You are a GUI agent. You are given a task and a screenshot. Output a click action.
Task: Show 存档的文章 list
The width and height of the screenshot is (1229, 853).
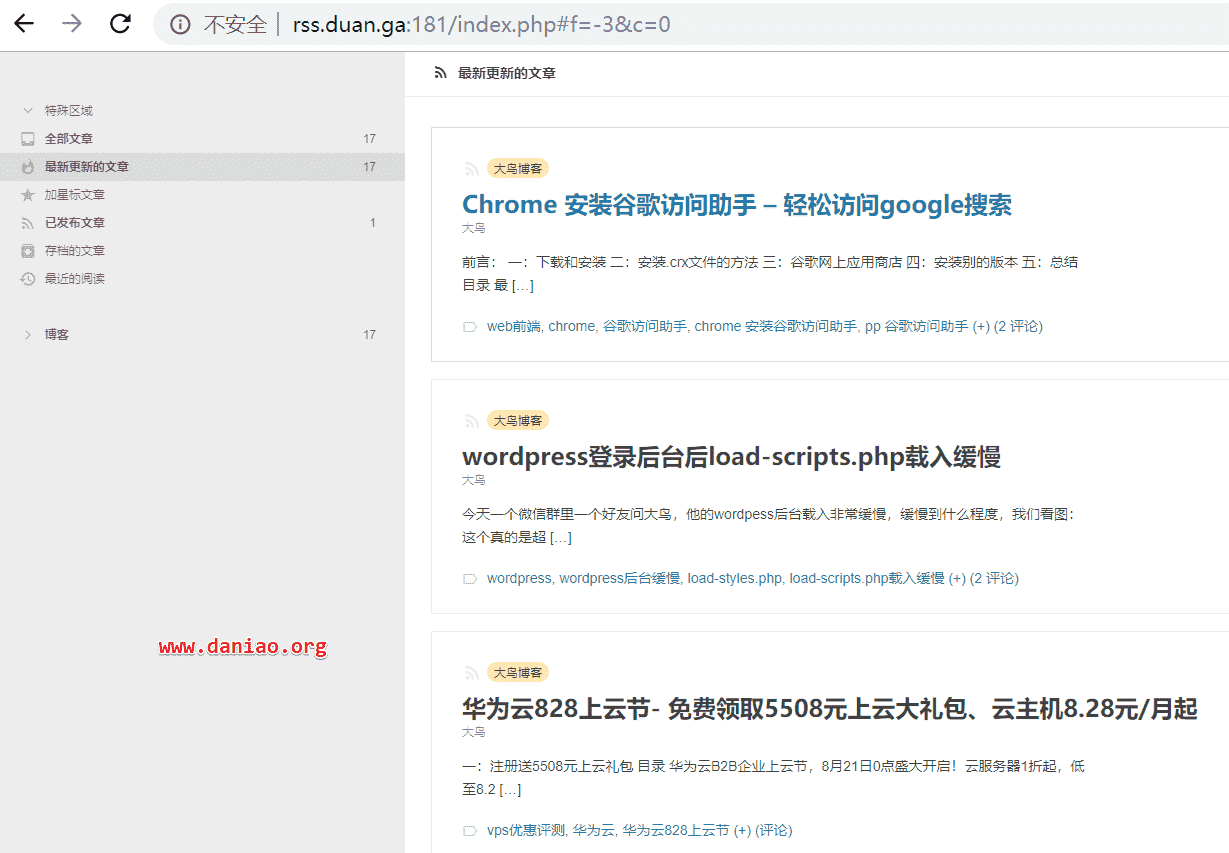[x=75, y=251]
